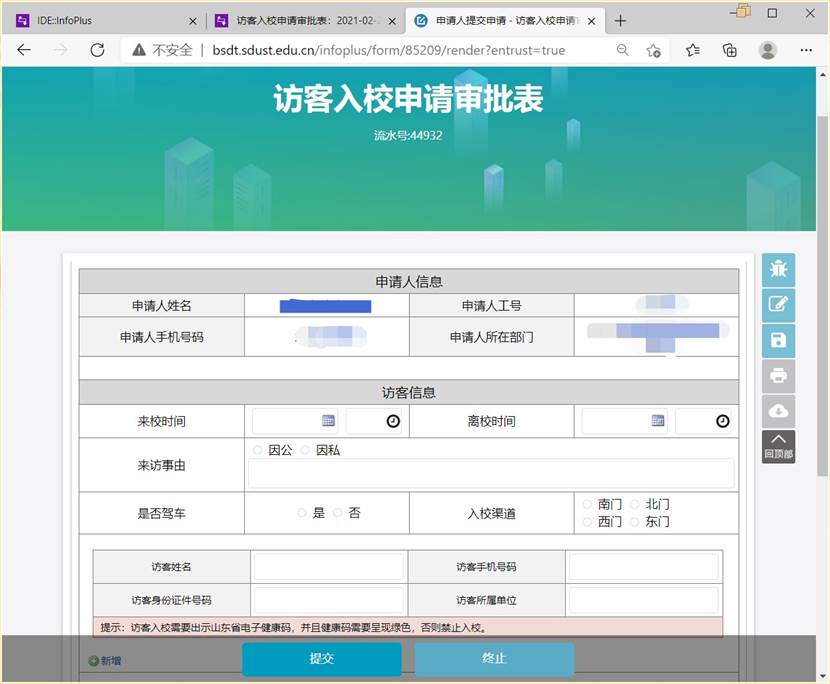
Task: Open clock time picker for 来校时间
Action: coord(393,422)
